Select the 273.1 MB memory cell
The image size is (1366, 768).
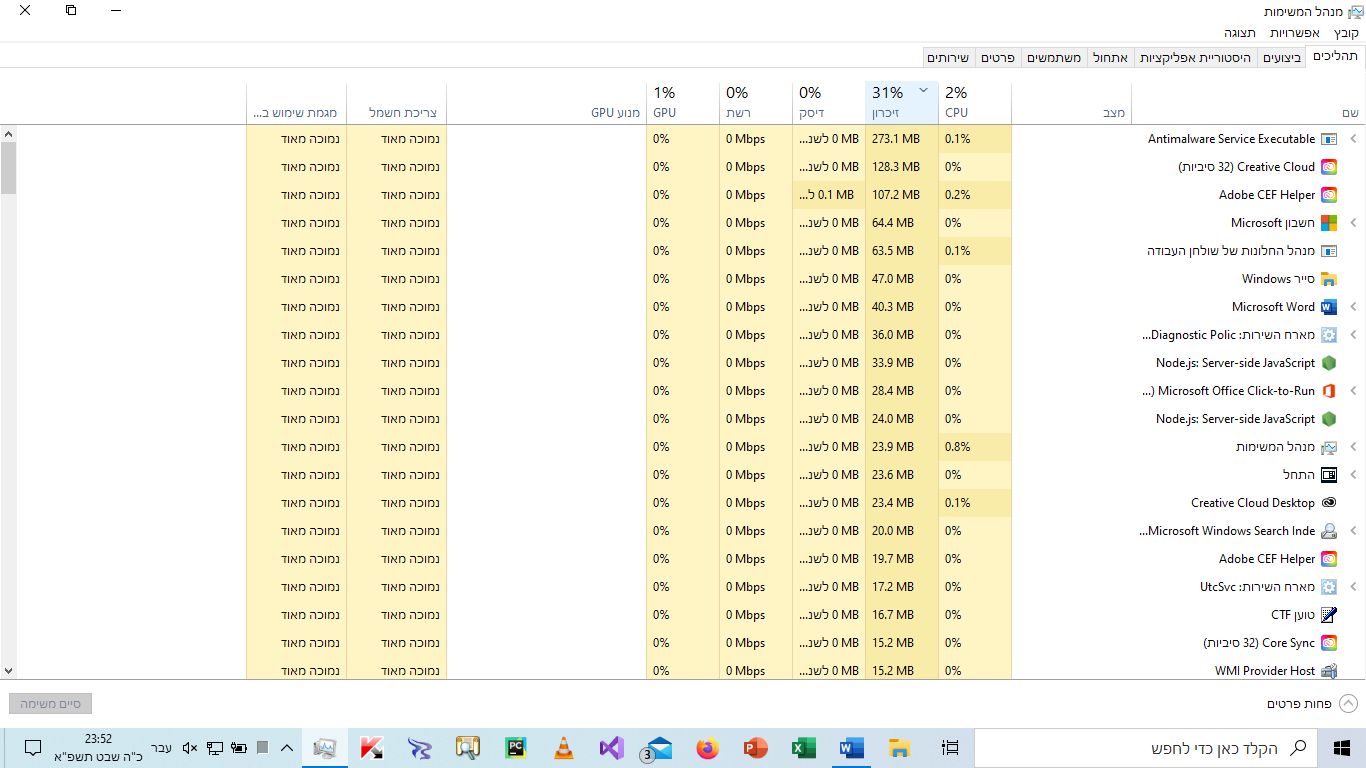(902, 139)
